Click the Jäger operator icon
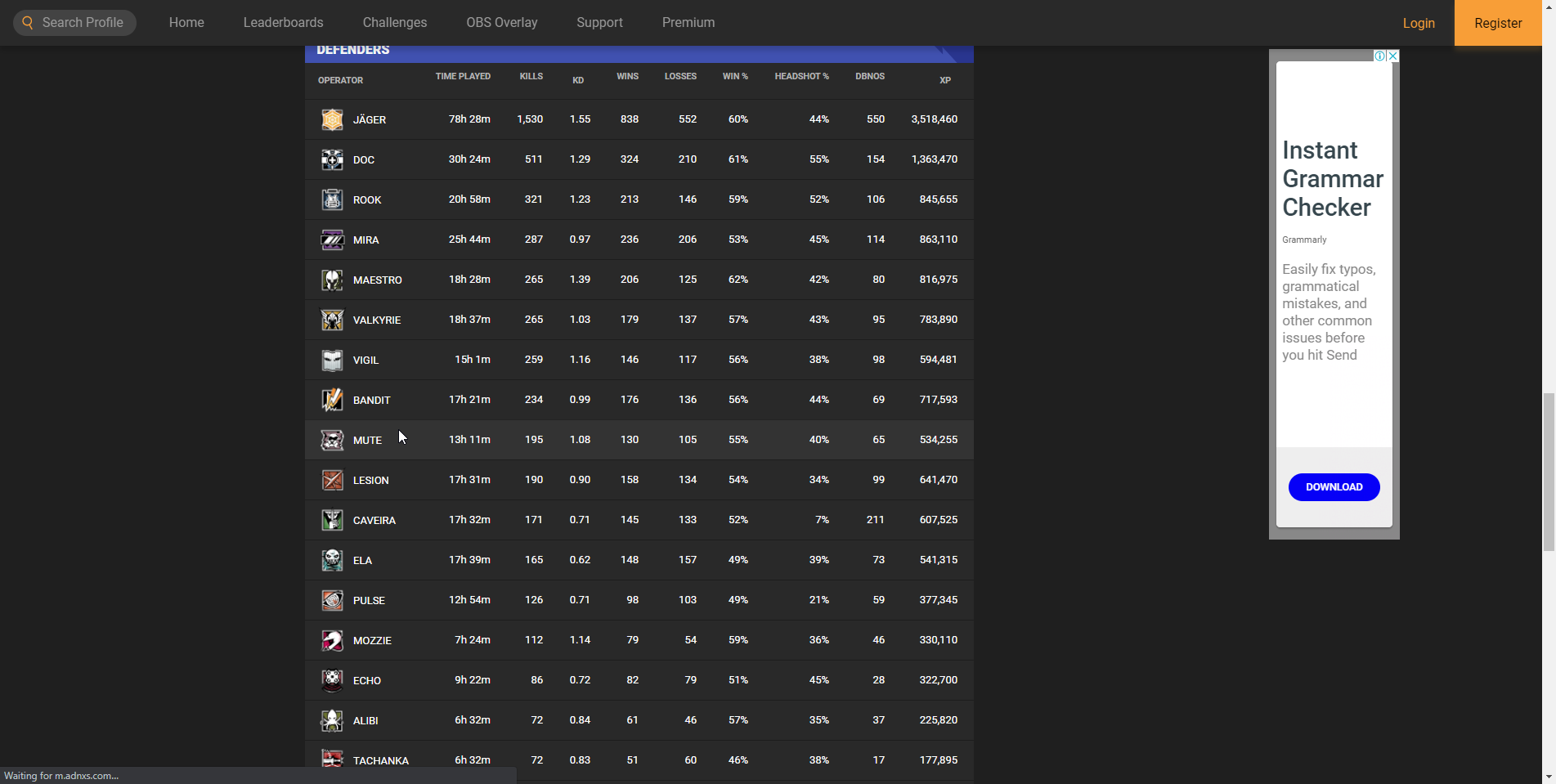The height and width of the screenshot is (784, 1556). pyautogui.click(x=332, y=119)
